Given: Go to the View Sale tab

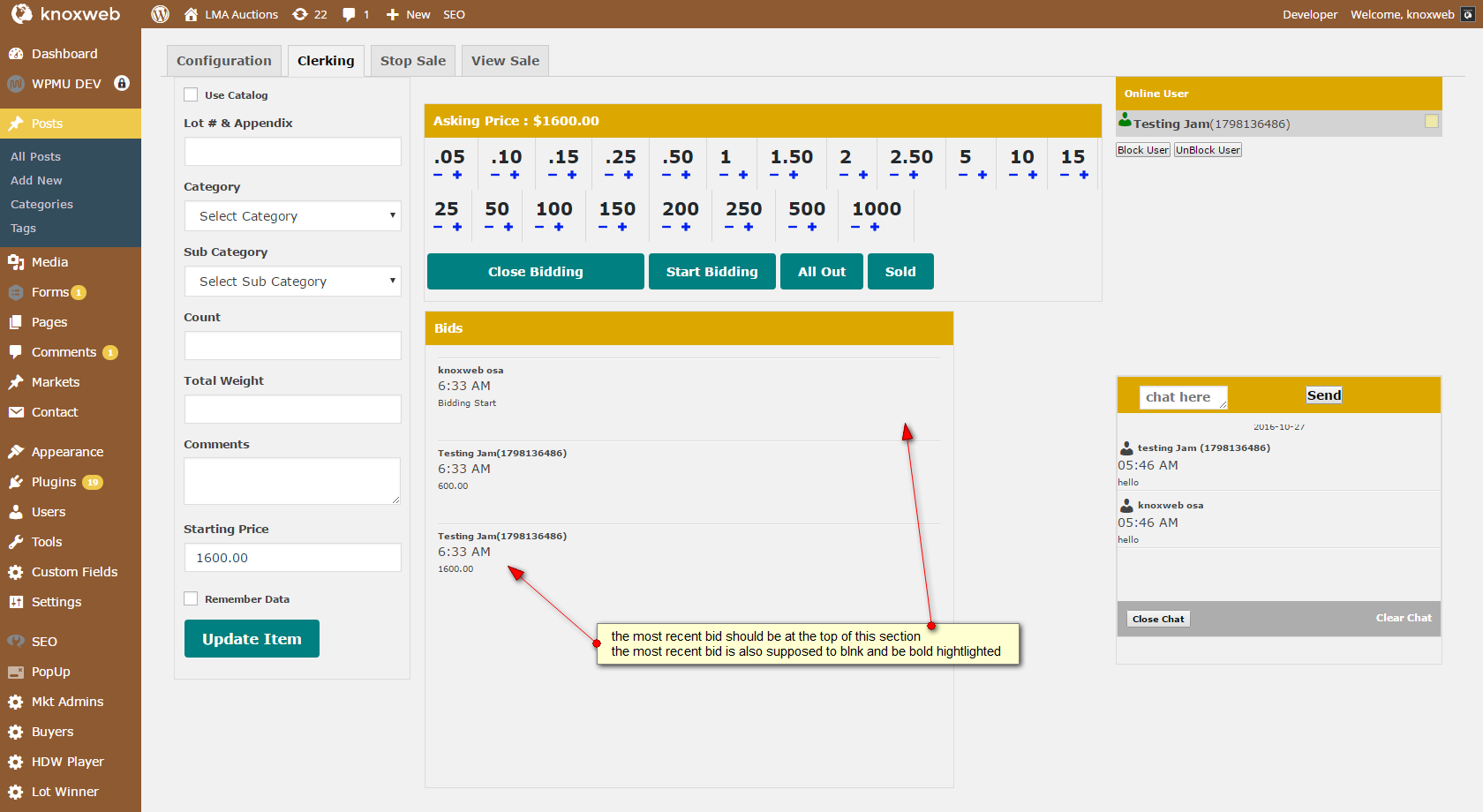Looking at the screenshot, I should tap(505, 61).
